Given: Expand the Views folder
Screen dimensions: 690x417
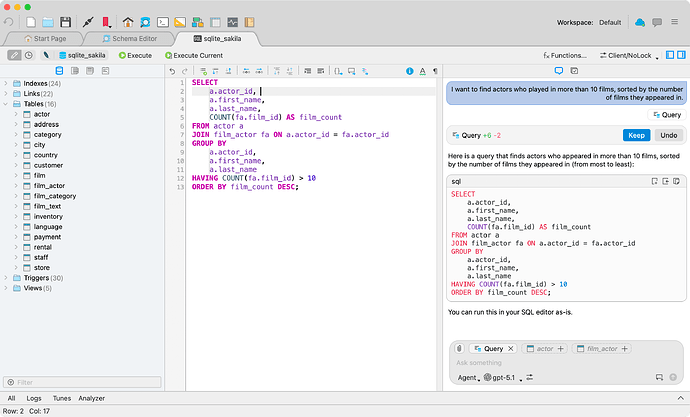Looking at the screenshot, I should click(x=6, y=288).
